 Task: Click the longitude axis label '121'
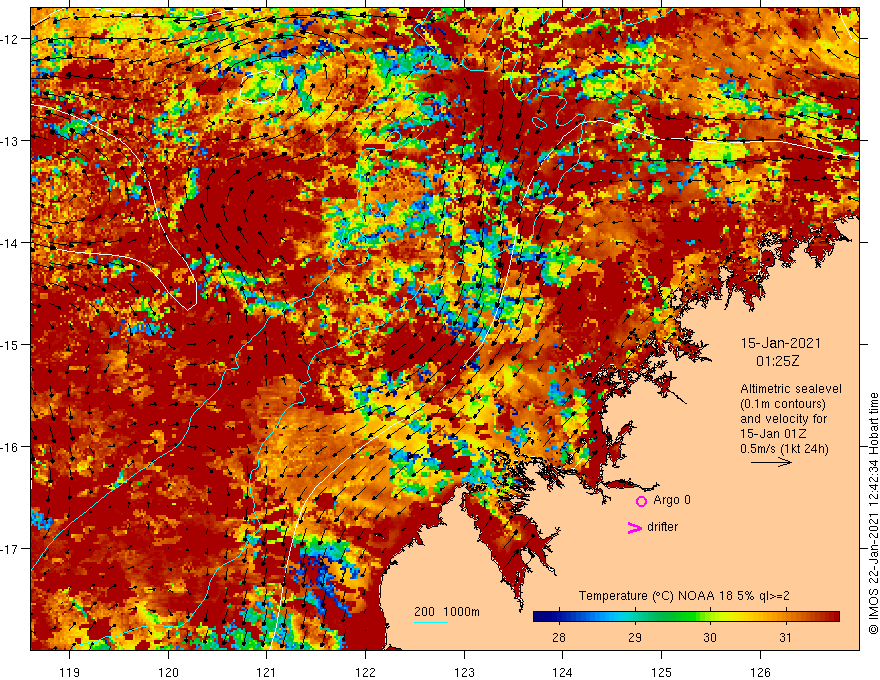pyautogui.click(x=267, y=672)
